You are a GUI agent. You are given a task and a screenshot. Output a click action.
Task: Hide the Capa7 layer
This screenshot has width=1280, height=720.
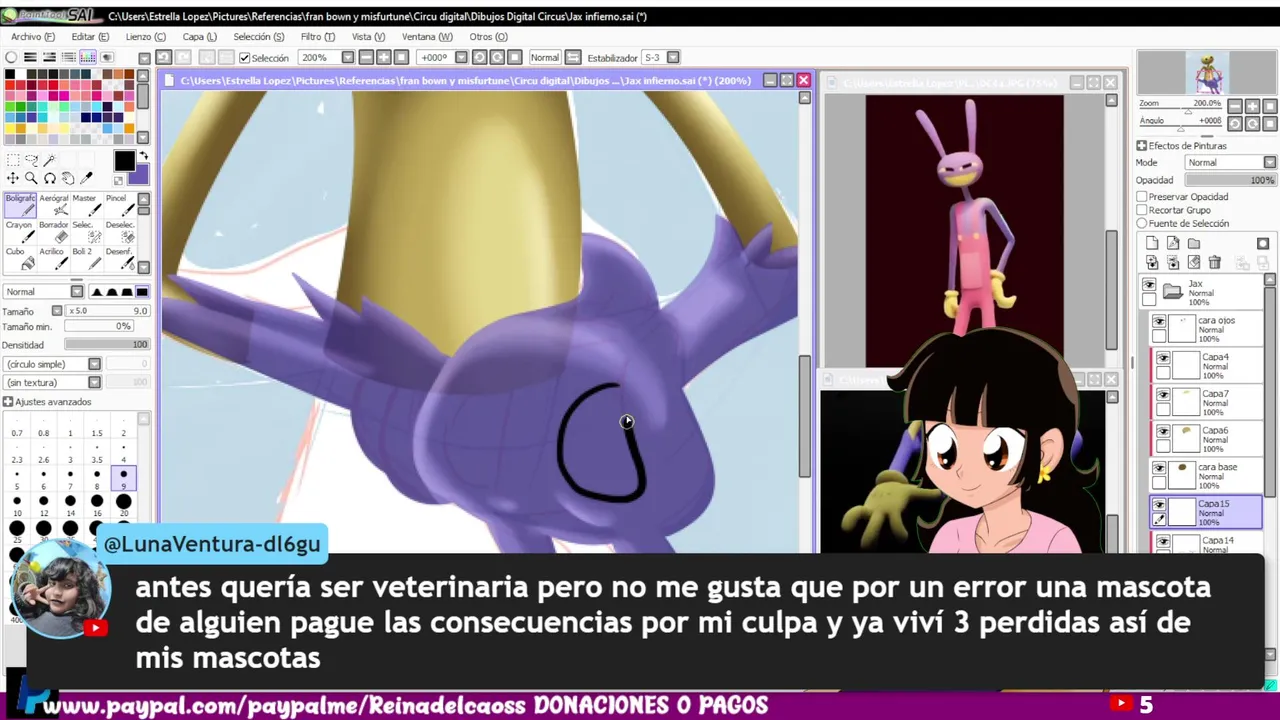[1163, 394]
